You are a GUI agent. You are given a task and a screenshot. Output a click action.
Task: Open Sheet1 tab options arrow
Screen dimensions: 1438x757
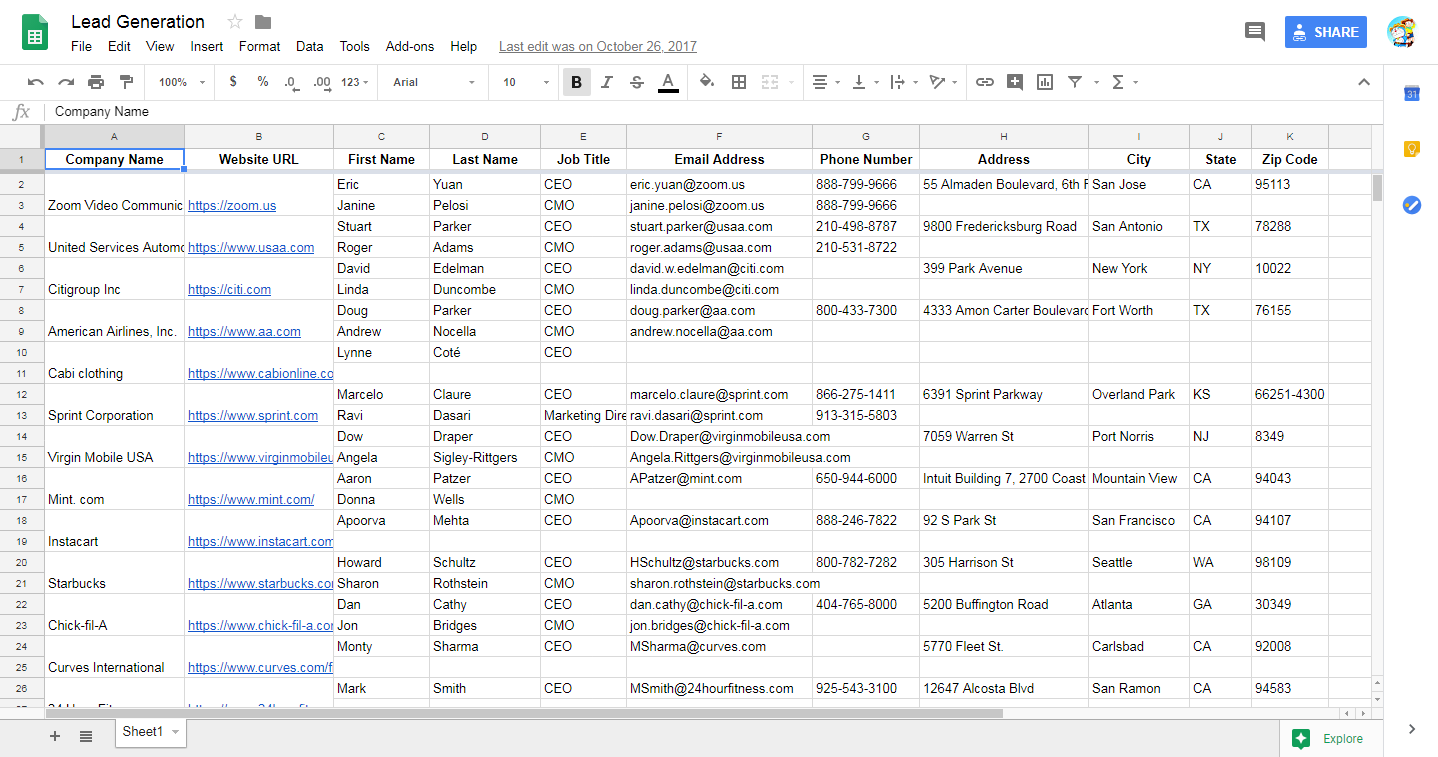pyautogui.click(x=176, y=732)
